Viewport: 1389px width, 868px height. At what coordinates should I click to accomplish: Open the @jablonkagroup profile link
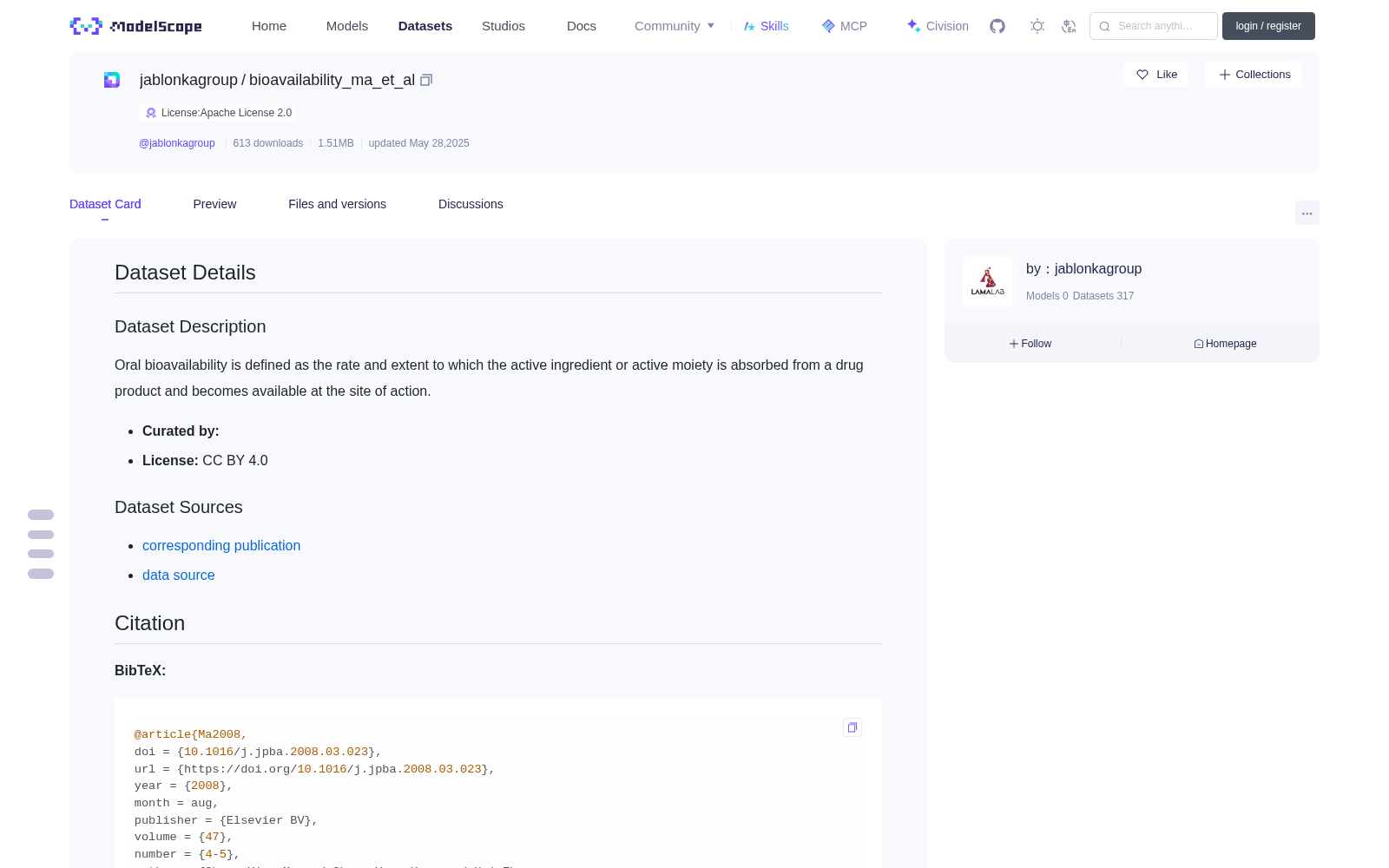177,143
